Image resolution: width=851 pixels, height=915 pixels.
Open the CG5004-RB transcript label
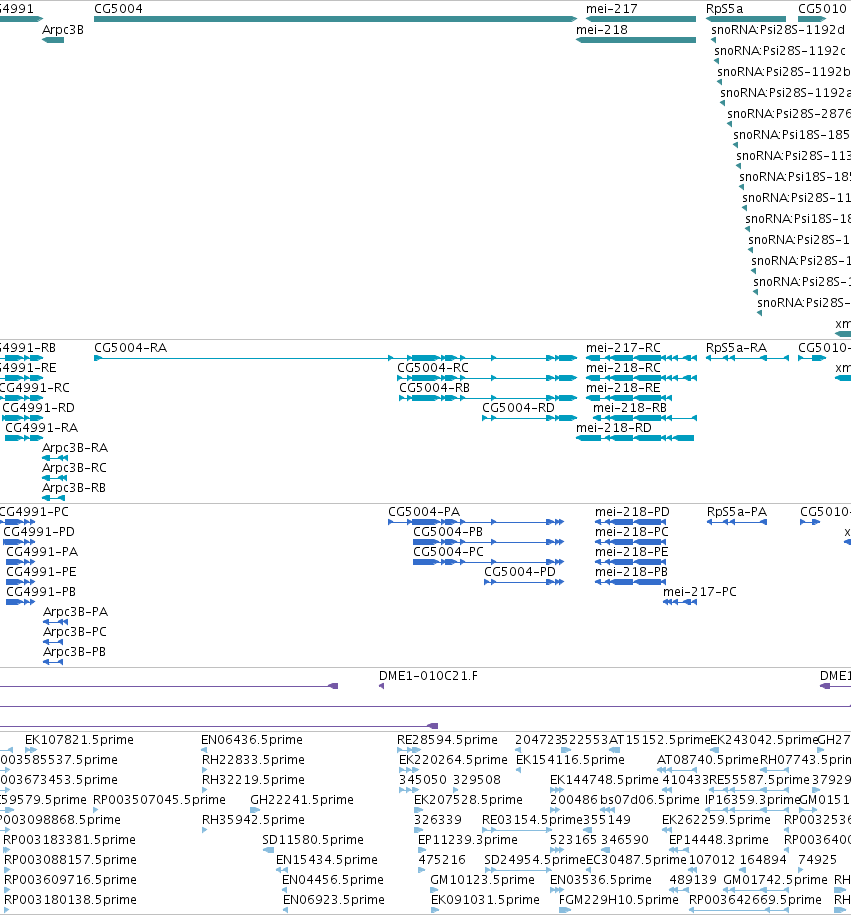click(x=434, y=387)
